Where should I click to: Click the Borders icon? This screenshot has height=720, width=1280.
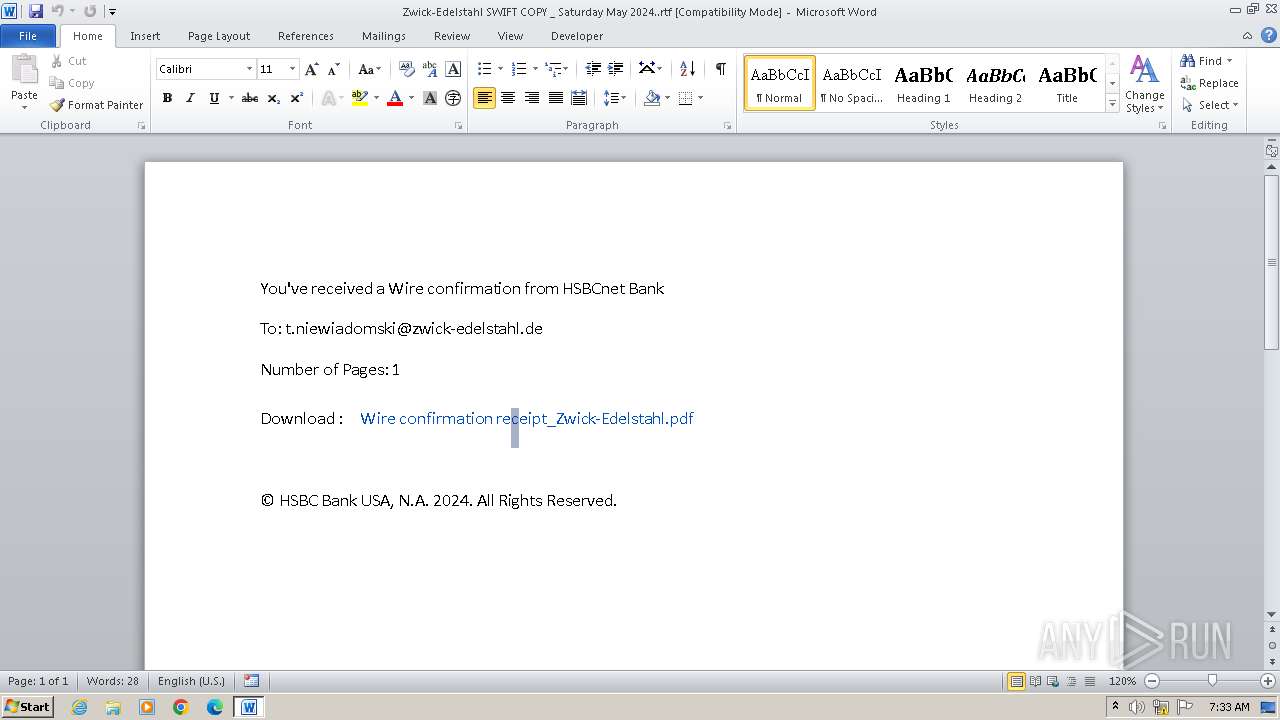[685, 98]
